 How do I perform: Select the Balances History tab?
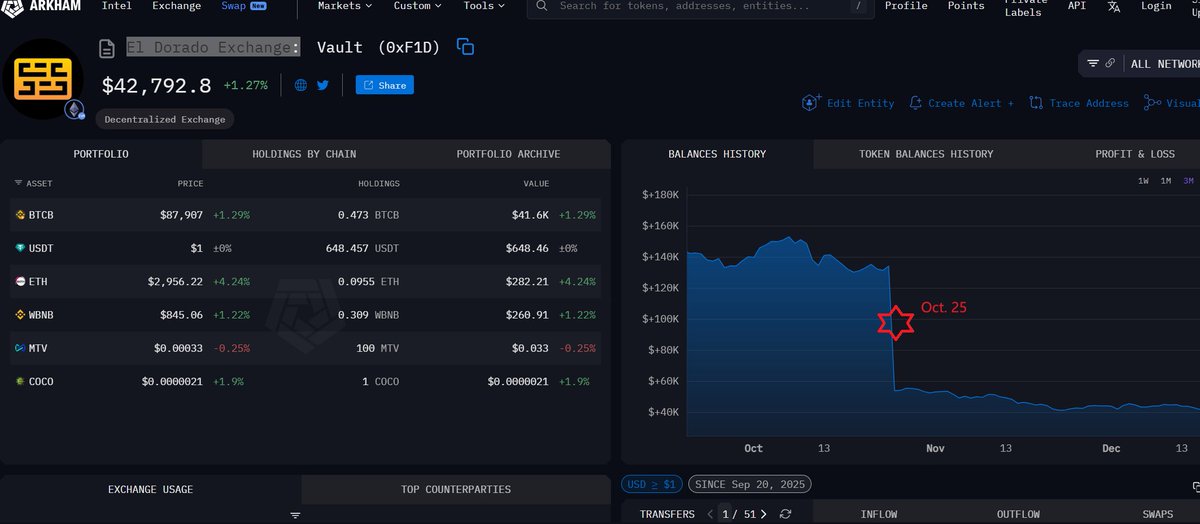[x=717, y=154]
